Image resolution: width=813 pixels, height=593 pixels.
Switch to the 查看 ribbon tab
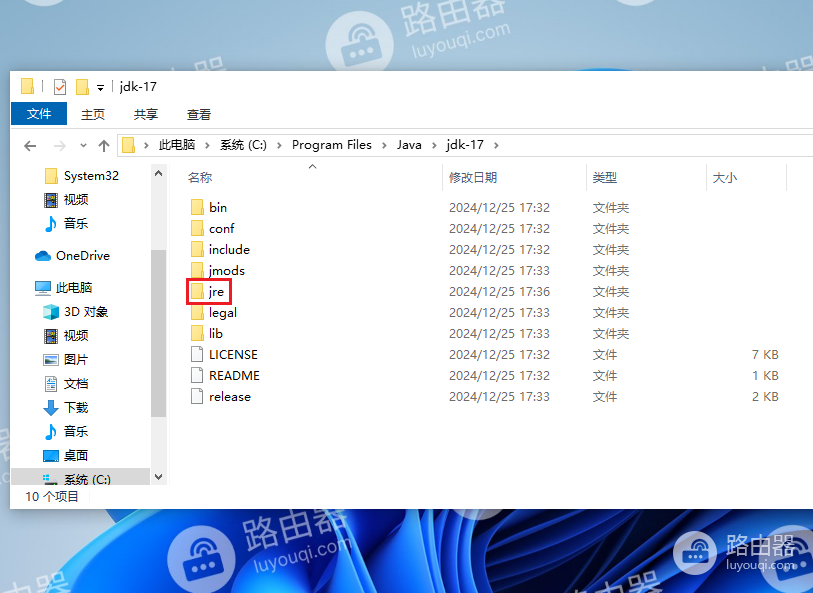199,114
